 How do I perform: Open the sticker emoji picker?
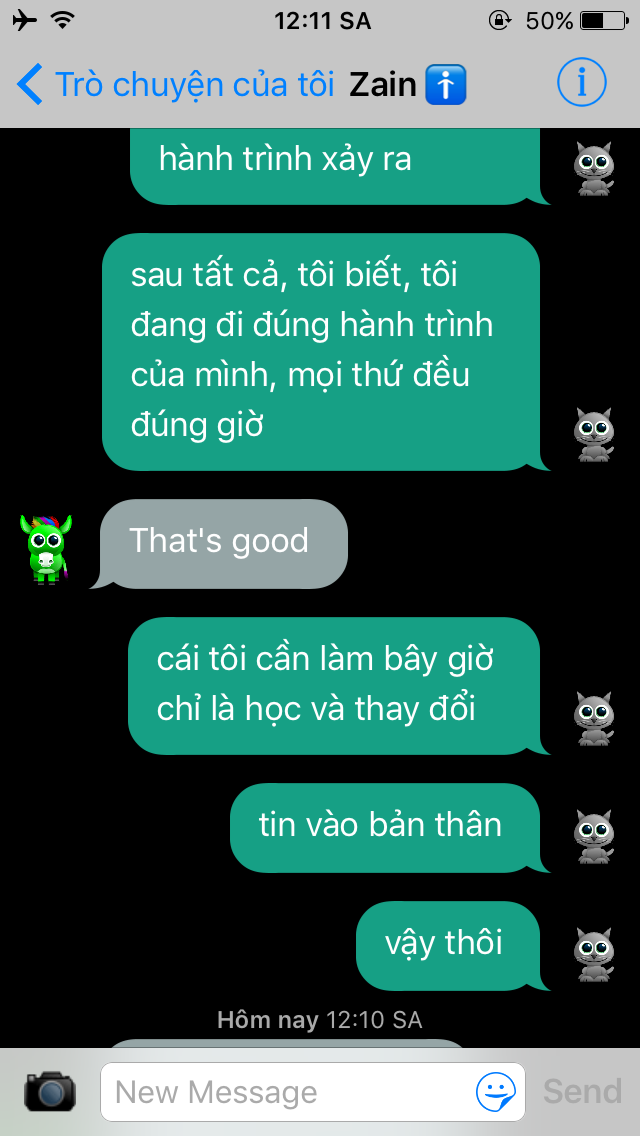coord(496,1092)
